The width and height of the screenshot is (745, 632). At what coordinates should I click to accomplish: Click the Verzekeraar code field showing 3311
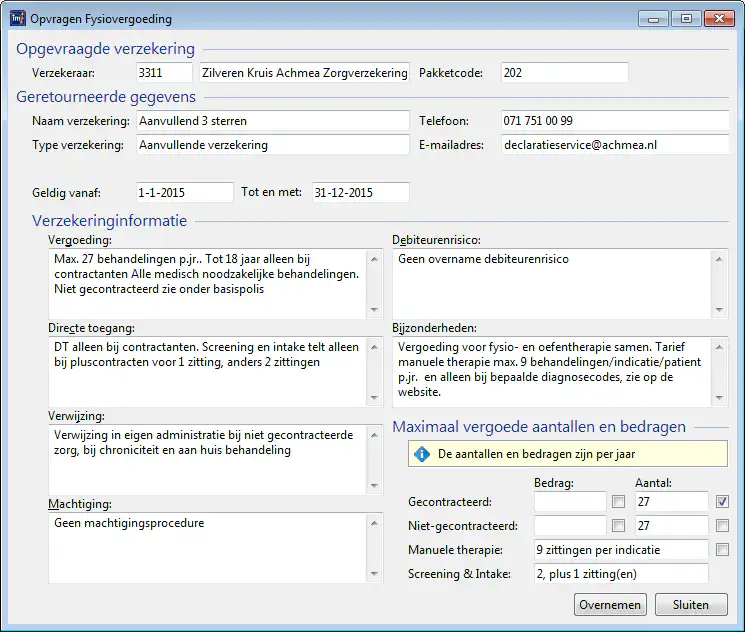tap(163, 73)
